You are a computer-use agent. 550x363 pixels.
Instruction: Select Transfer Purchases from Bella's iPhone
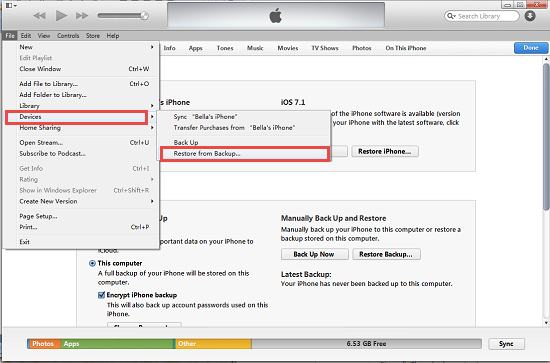[x=244, y=128]
